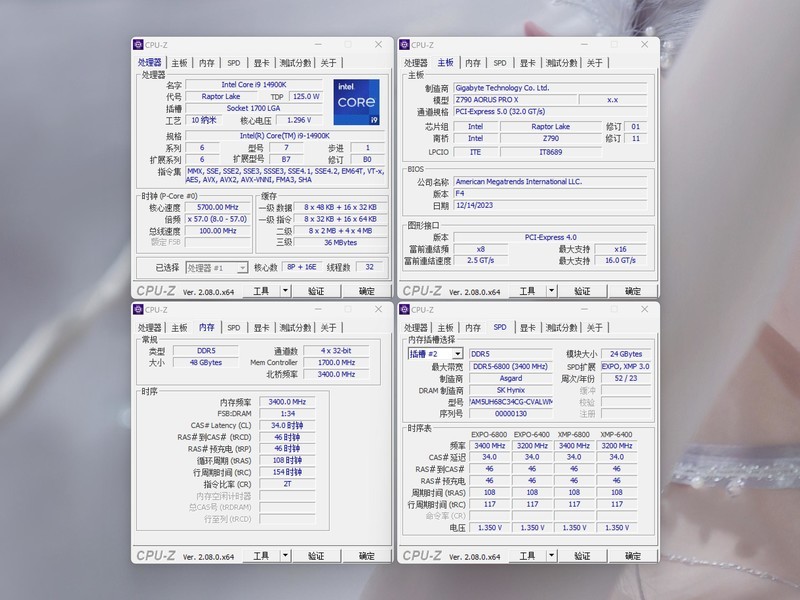The height and width of the screenshot is (600, 800).
Task: Open 测试分数 tab in the 主板 window
Action: [561, 63]
